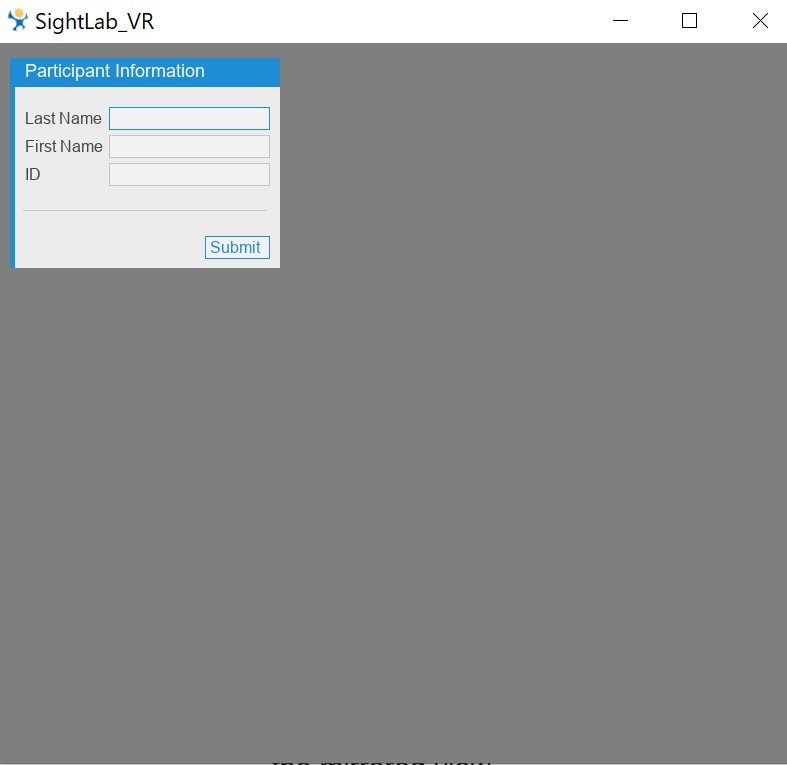Click the blank gap between ID field and separator

145,198
